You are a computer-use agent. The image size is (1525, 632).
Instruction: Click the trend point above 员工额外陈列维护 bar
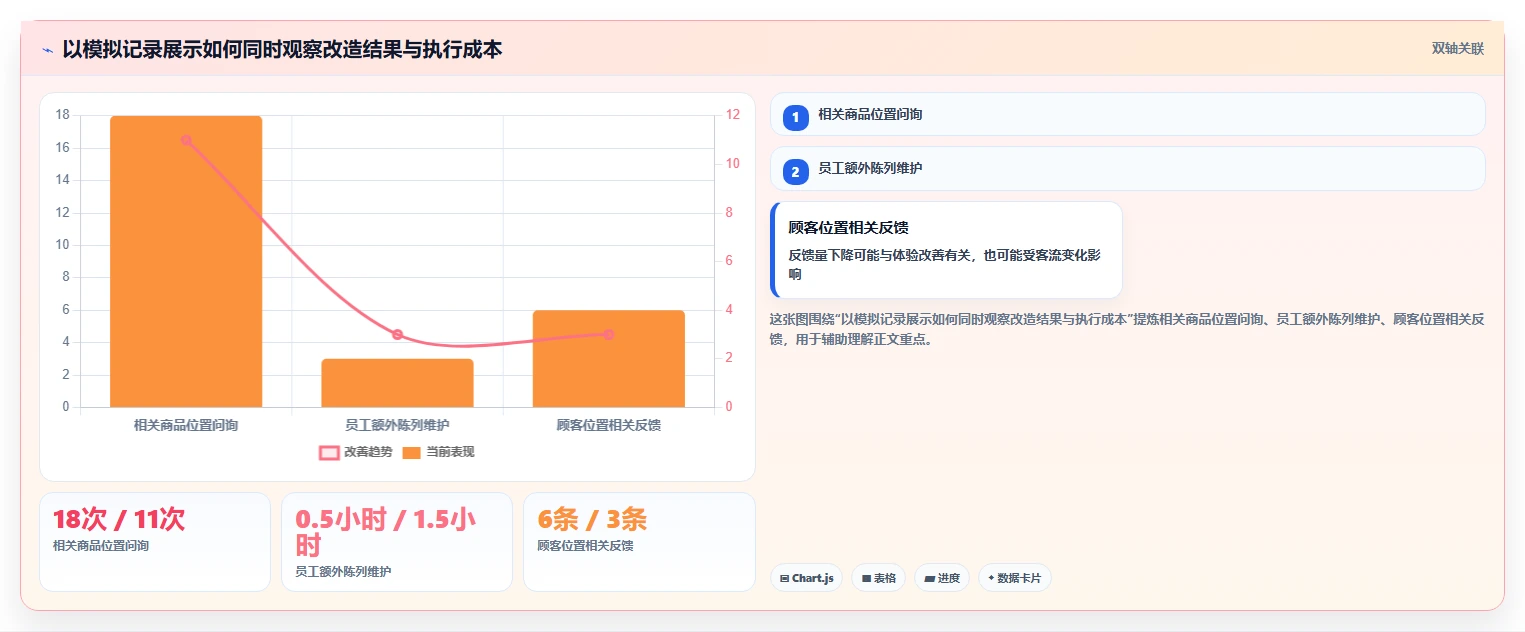tap(397, 334)
